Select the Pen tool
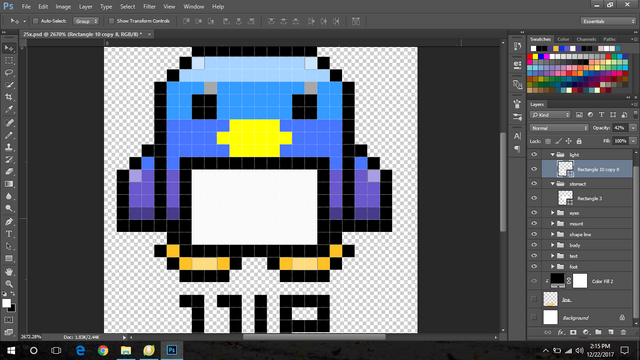 pyautogui.click(x=9, y=222)
